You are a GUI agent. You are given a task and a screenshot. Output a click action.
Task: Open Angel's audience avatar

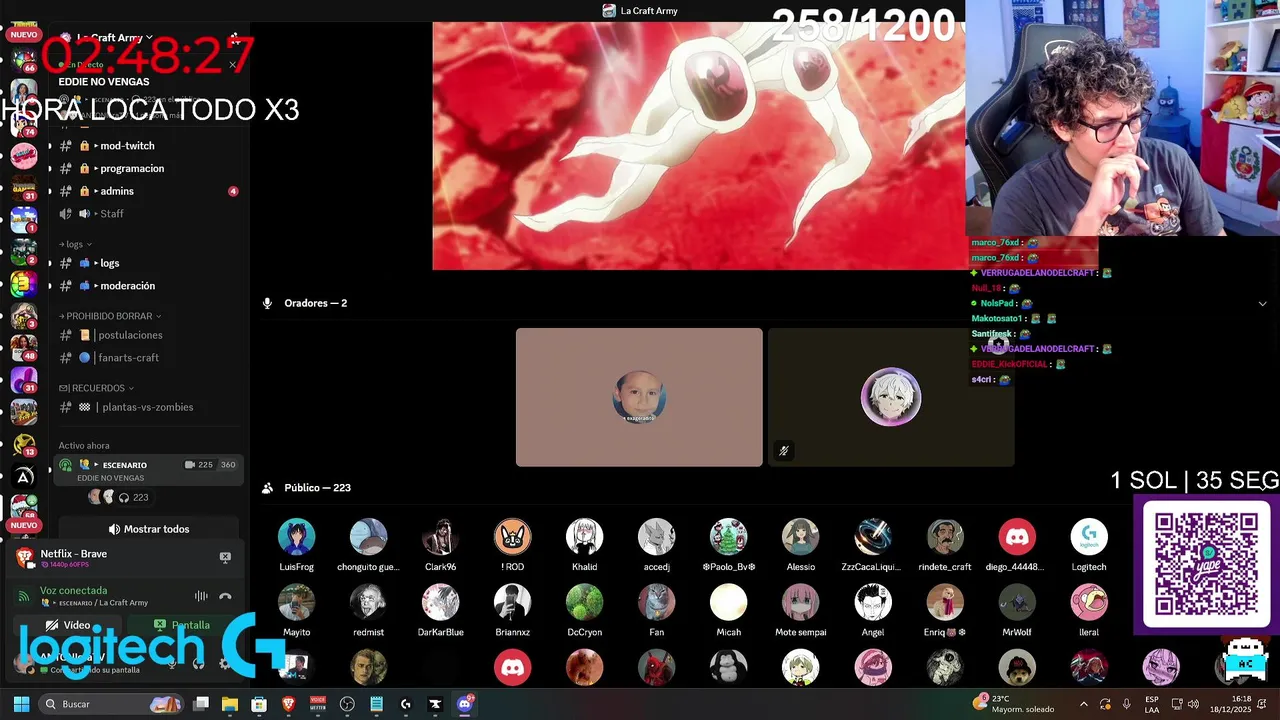tap(872, 603)
